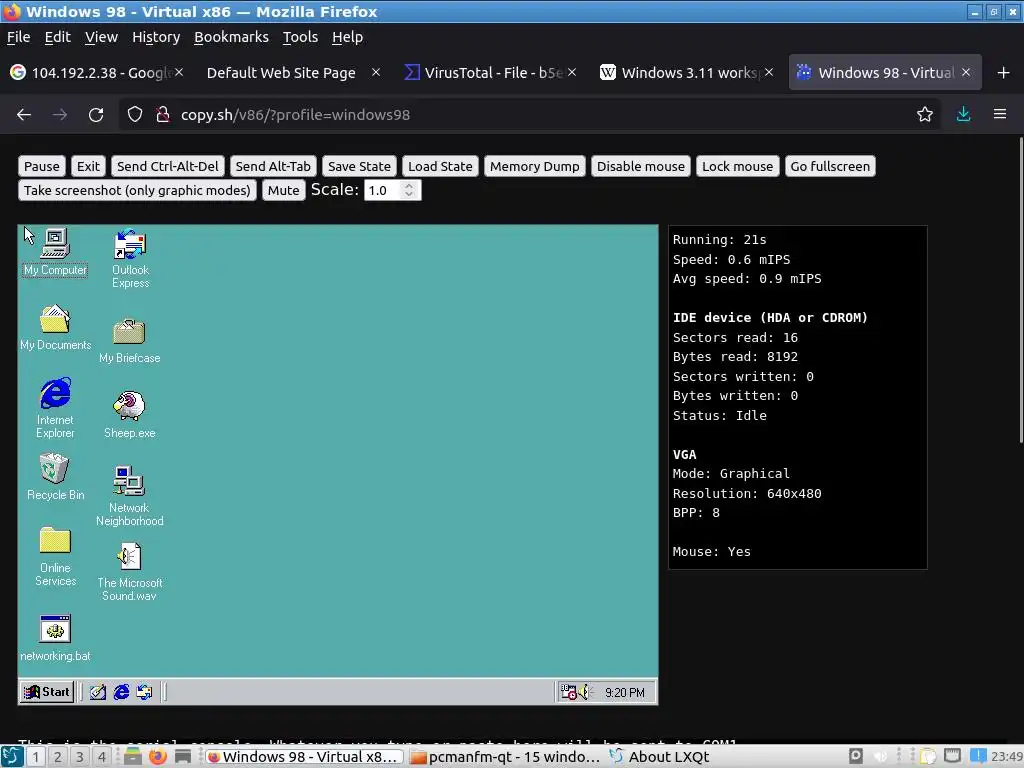The image size is (1024, 768).
Task: Click the Outlook Express quick launch icon
Action: pos(144,692)
